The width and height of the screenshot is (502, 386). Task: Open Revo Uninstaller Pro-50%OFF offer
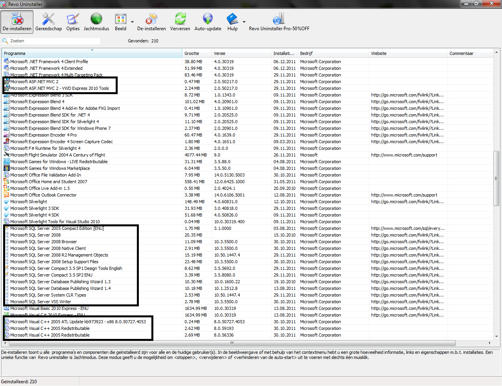(x=279, y=22)
